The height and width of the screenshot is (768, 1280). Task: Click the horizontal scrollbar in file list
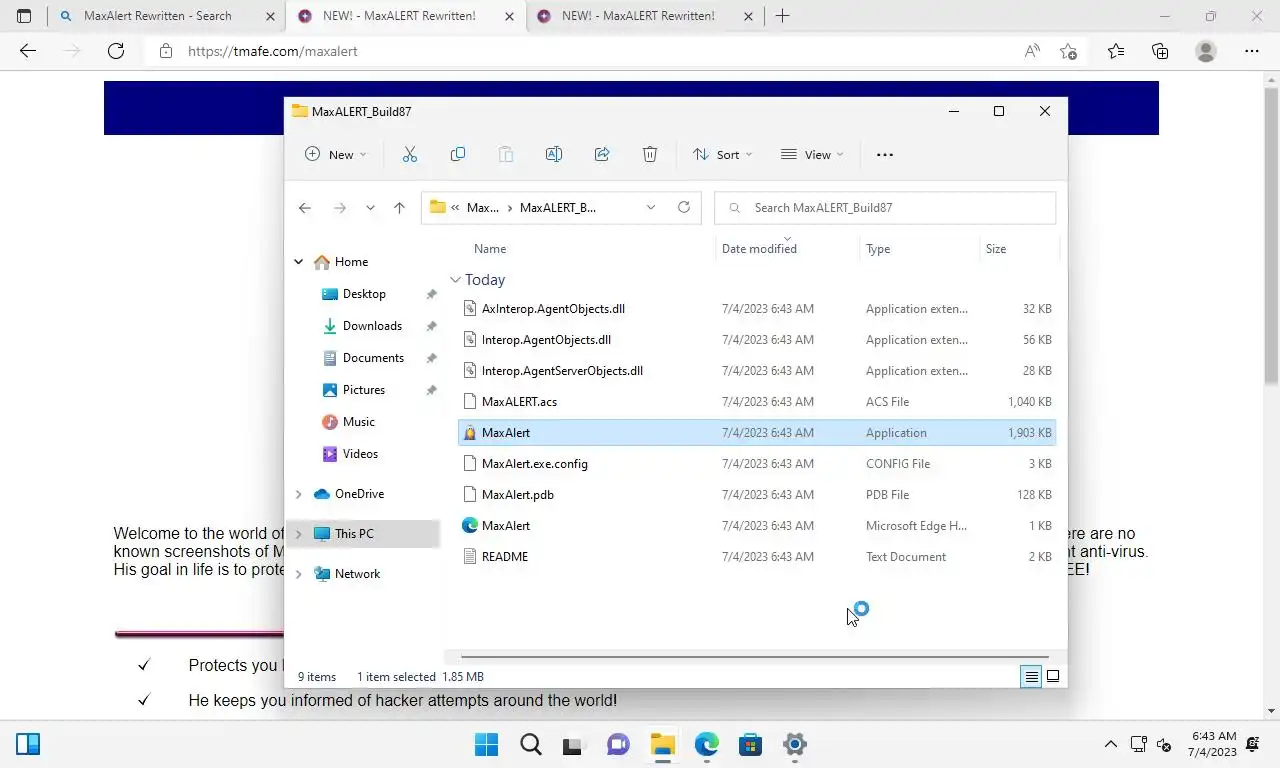(755, 657)
